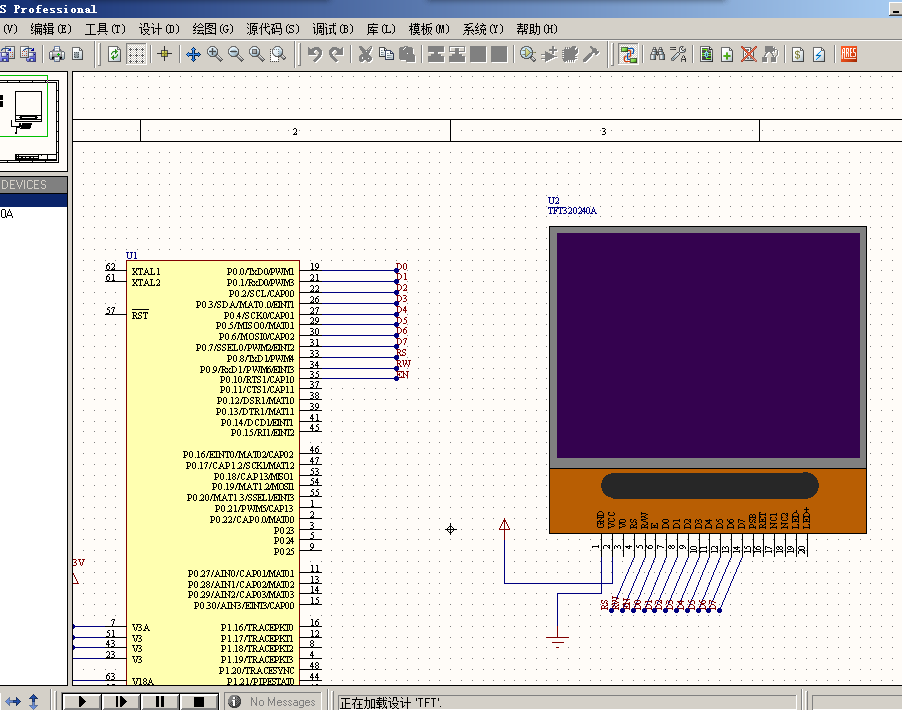Image resolution: width=902 pixels, height=710 pixels.
Task: Click the ground terminal symbol
Action: click(557, 640)
